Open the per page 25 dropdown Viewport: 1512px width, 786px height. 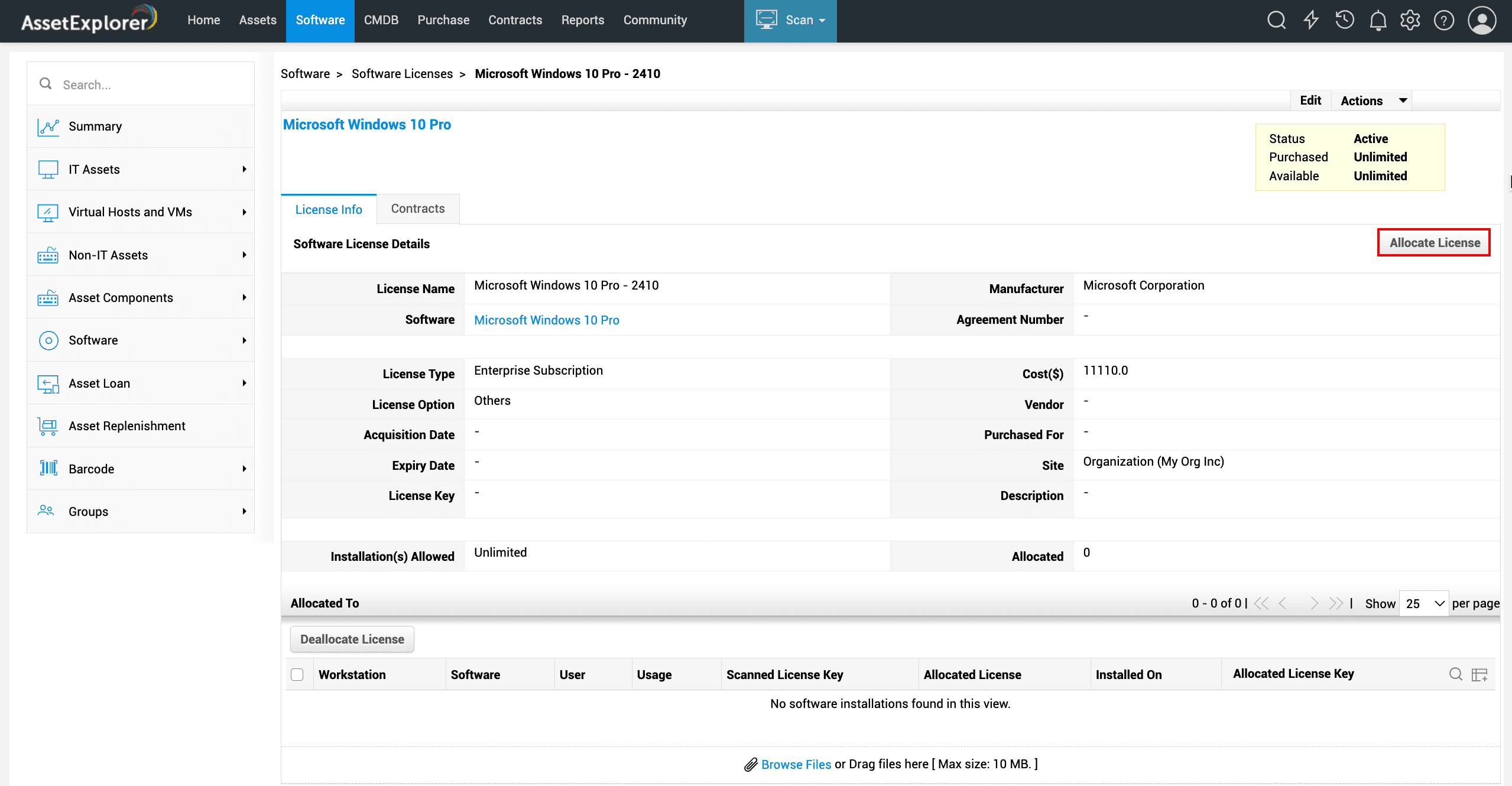1423,603
